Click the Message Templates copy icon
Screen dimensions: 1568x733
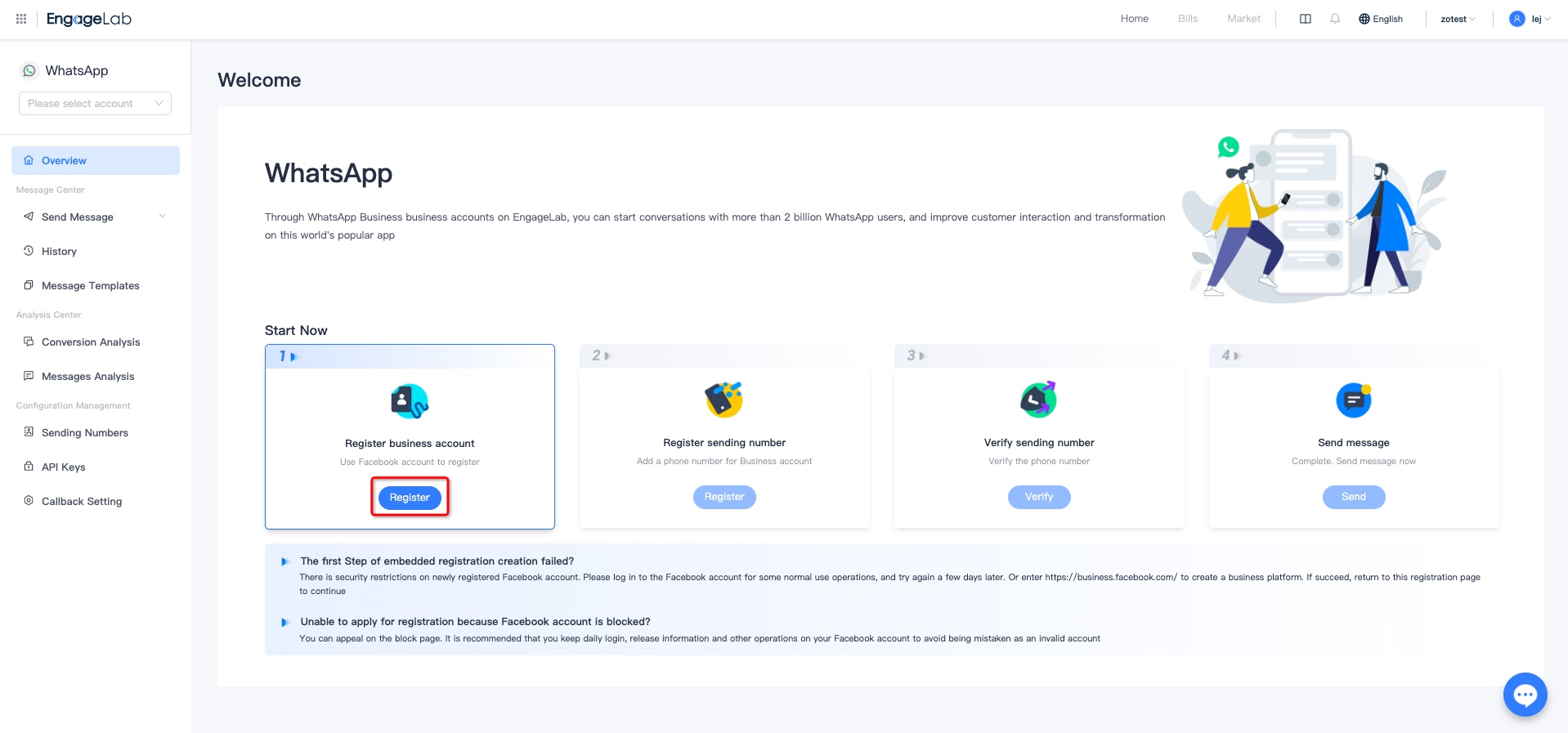(x=29, y=285)
